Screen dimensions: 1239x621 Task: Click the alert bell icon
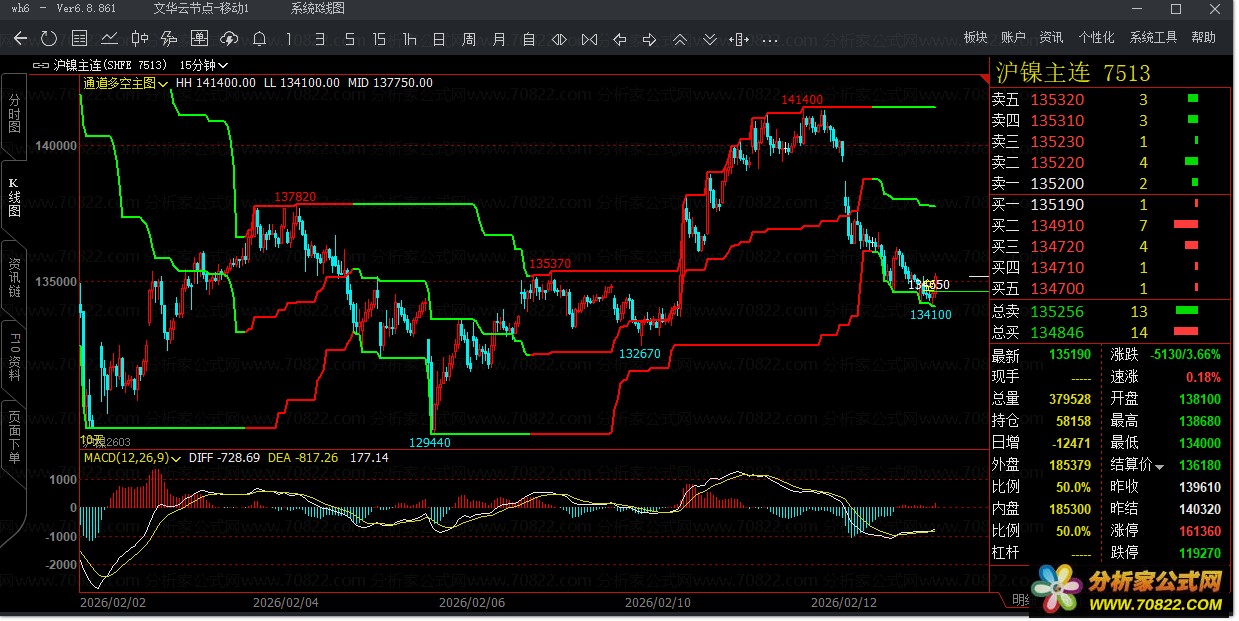click(259, 39)
